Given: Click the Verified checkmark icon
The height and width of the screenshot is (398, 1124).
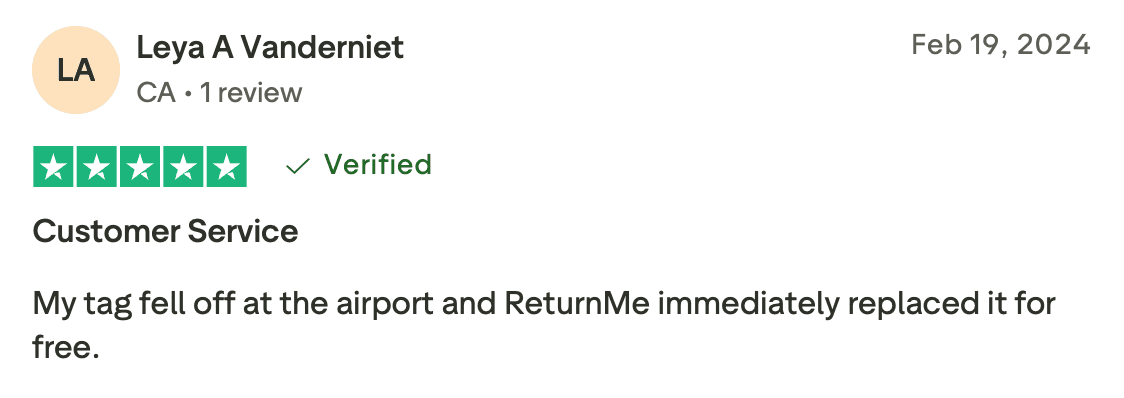Looking at the screenshot, I should point(297,166).
